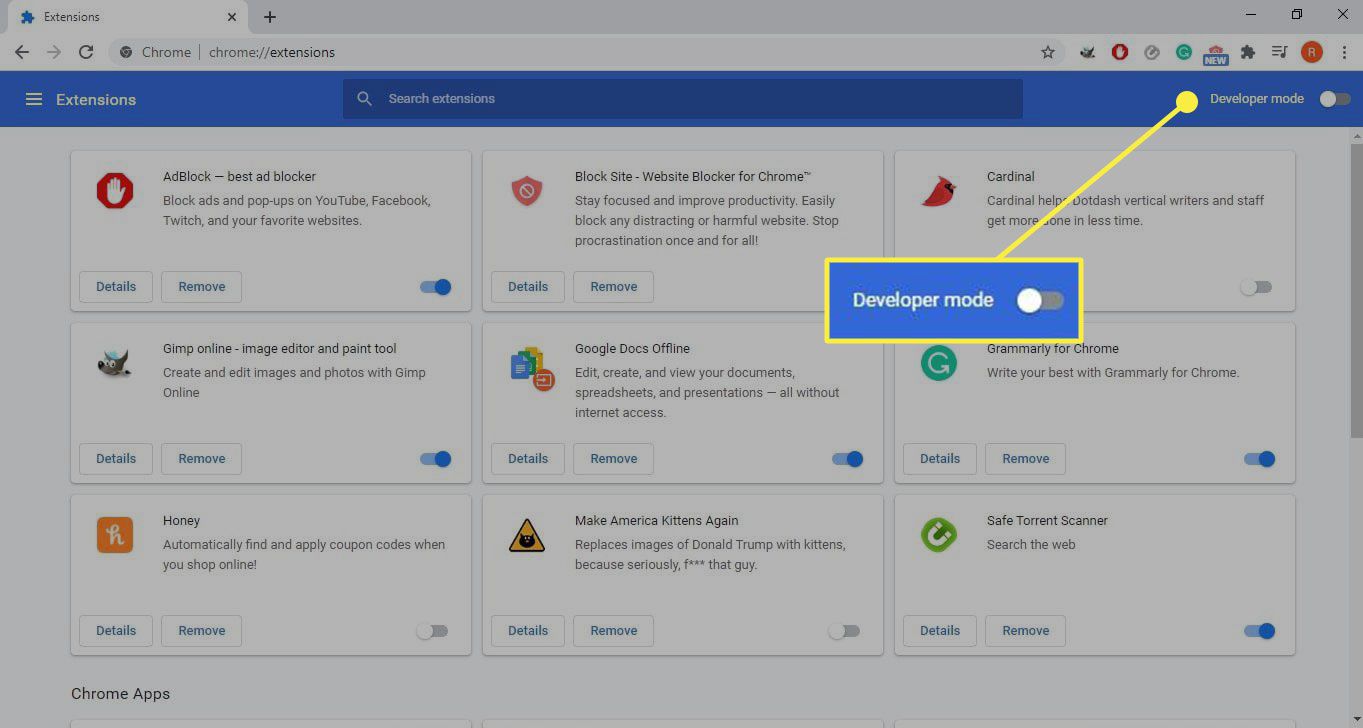Open Details for Gimp online
The image size is (1363, 728).
coord(116,458)
